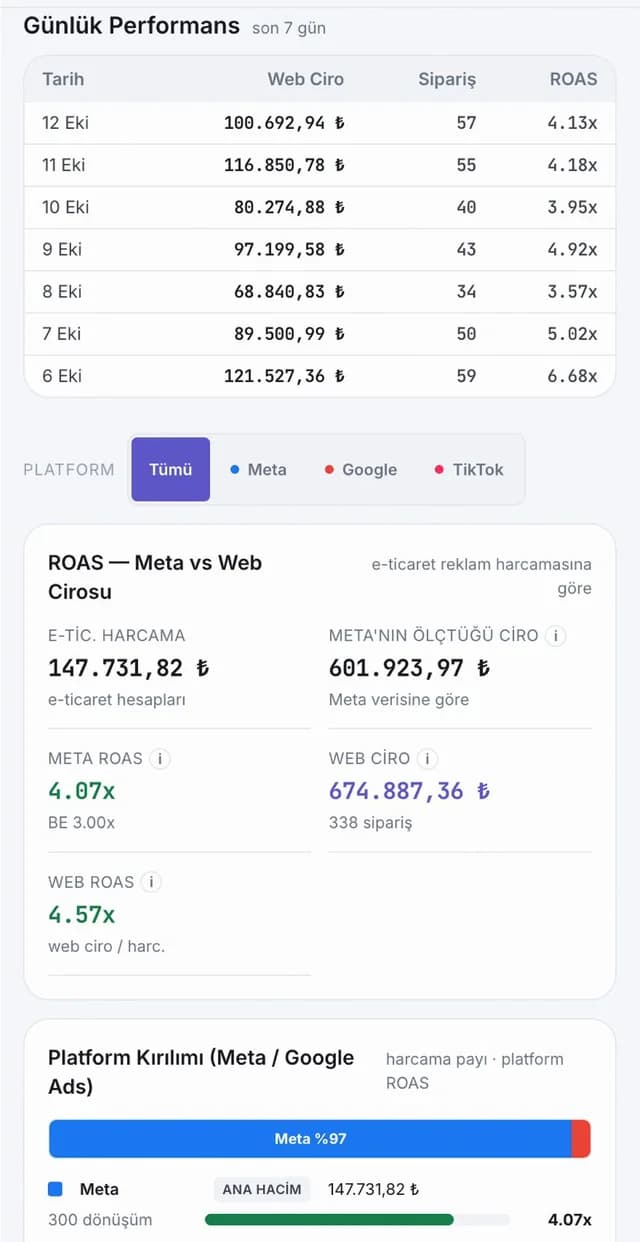The height and width of the screenshot is (1242, 640).
Task: Click the 5.02x ROAS cell
Action: (572, 333)
